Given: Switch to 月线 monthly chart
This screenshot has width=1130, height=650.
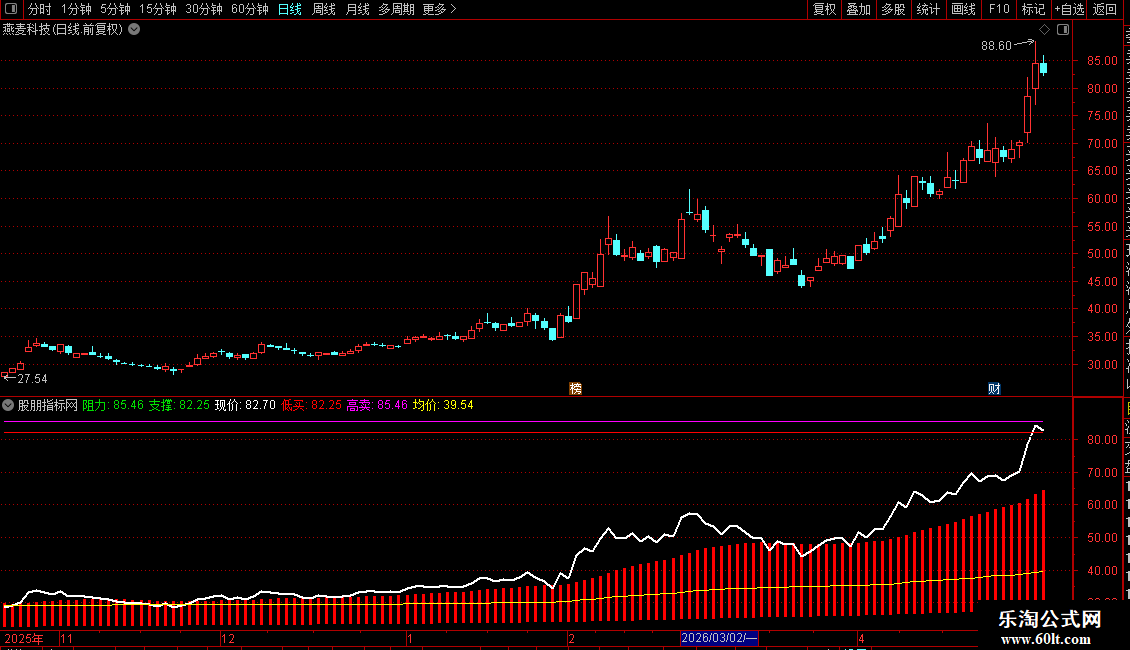Looking at the screenshot, I should tap(357, 9).
